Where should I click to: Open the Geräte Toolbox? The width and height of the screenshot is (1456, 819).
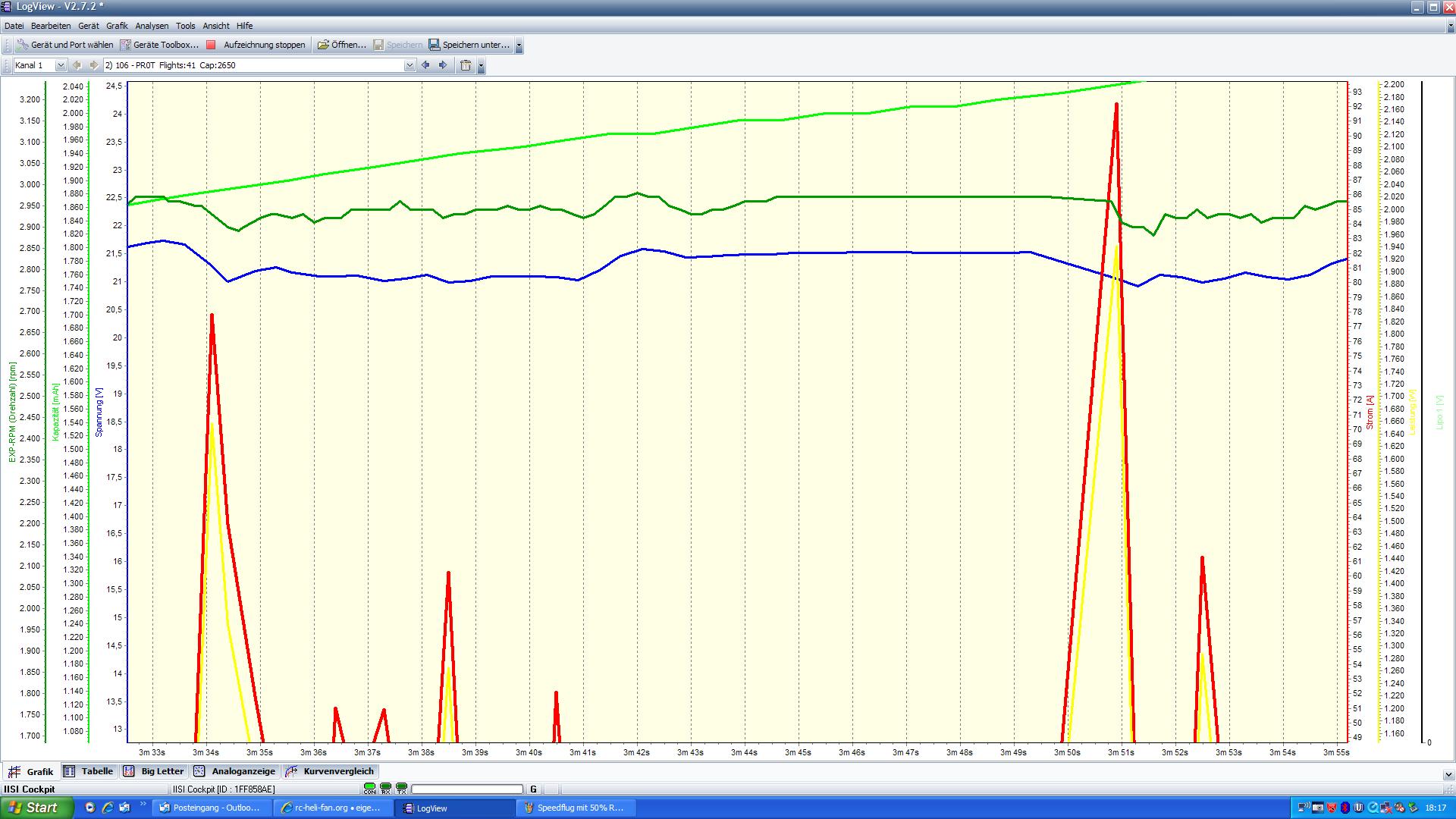coord(159,45)
